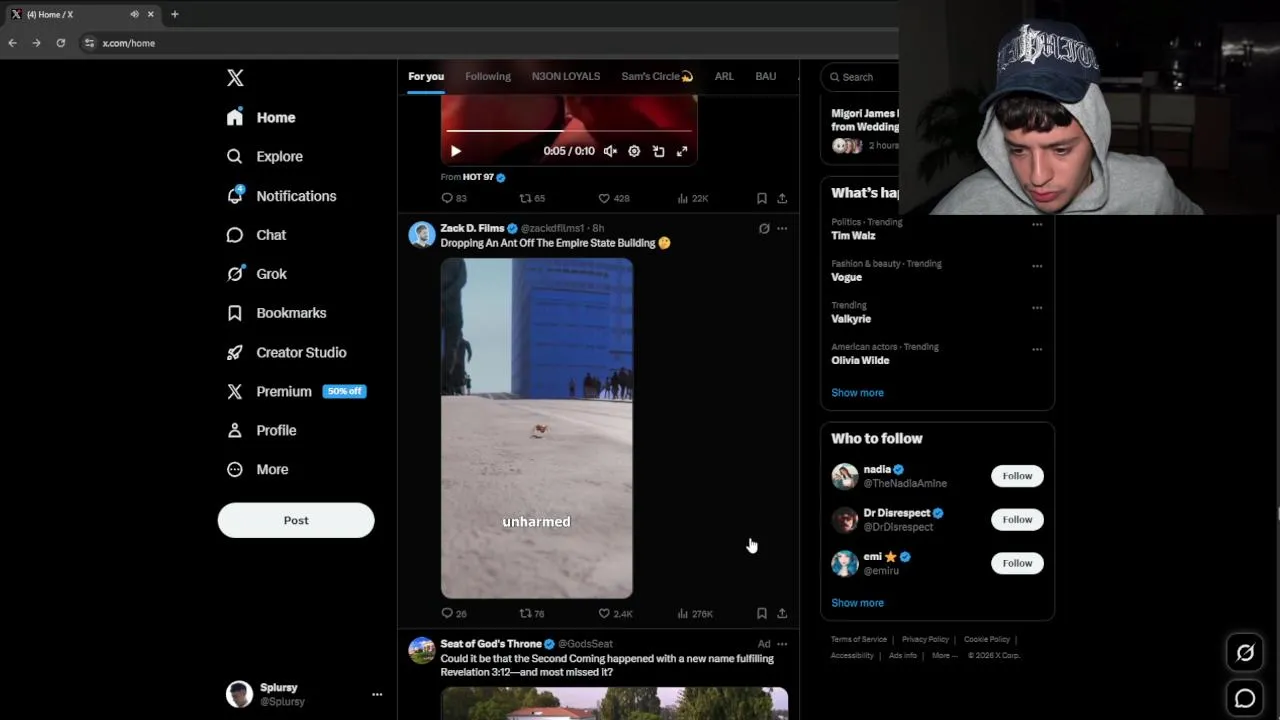Open more options on Zack D. Films post
This screenshot has width=1280, height=720.
pos(782,228)
